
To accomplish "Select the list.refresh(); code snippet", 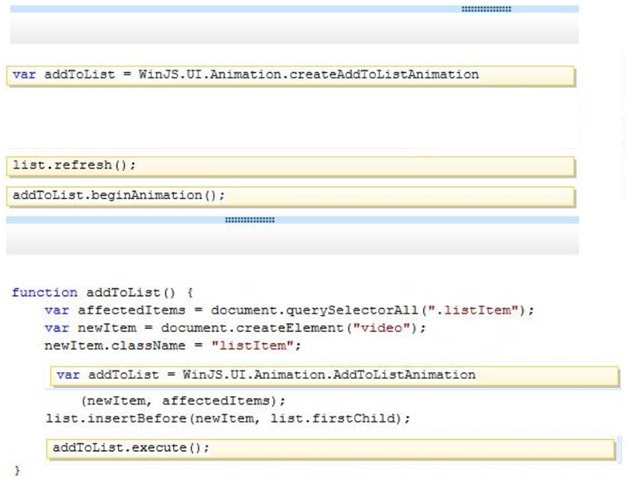I will pos(291,167).
